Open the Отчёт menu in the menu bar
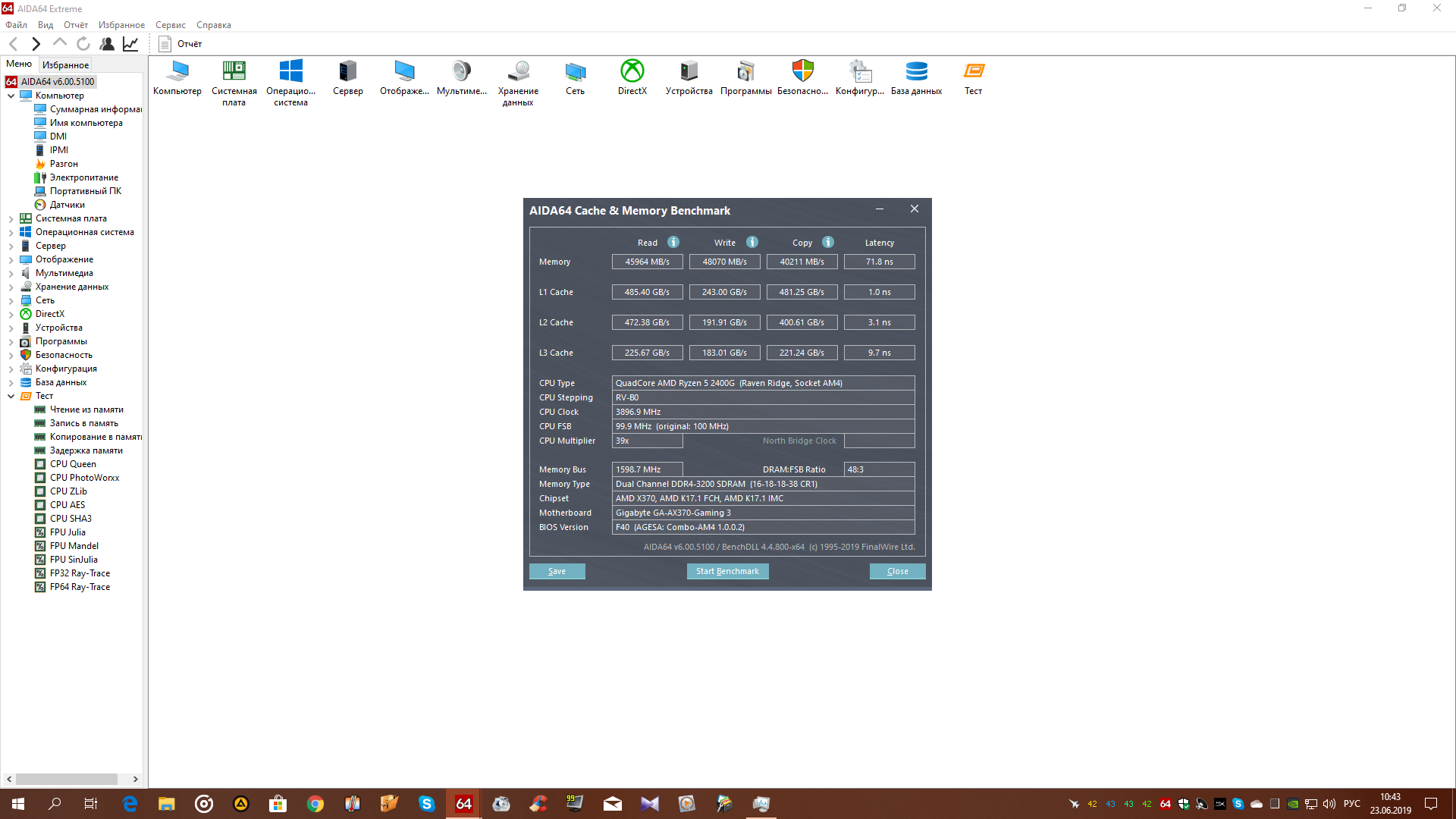 [x=76, y=25]
